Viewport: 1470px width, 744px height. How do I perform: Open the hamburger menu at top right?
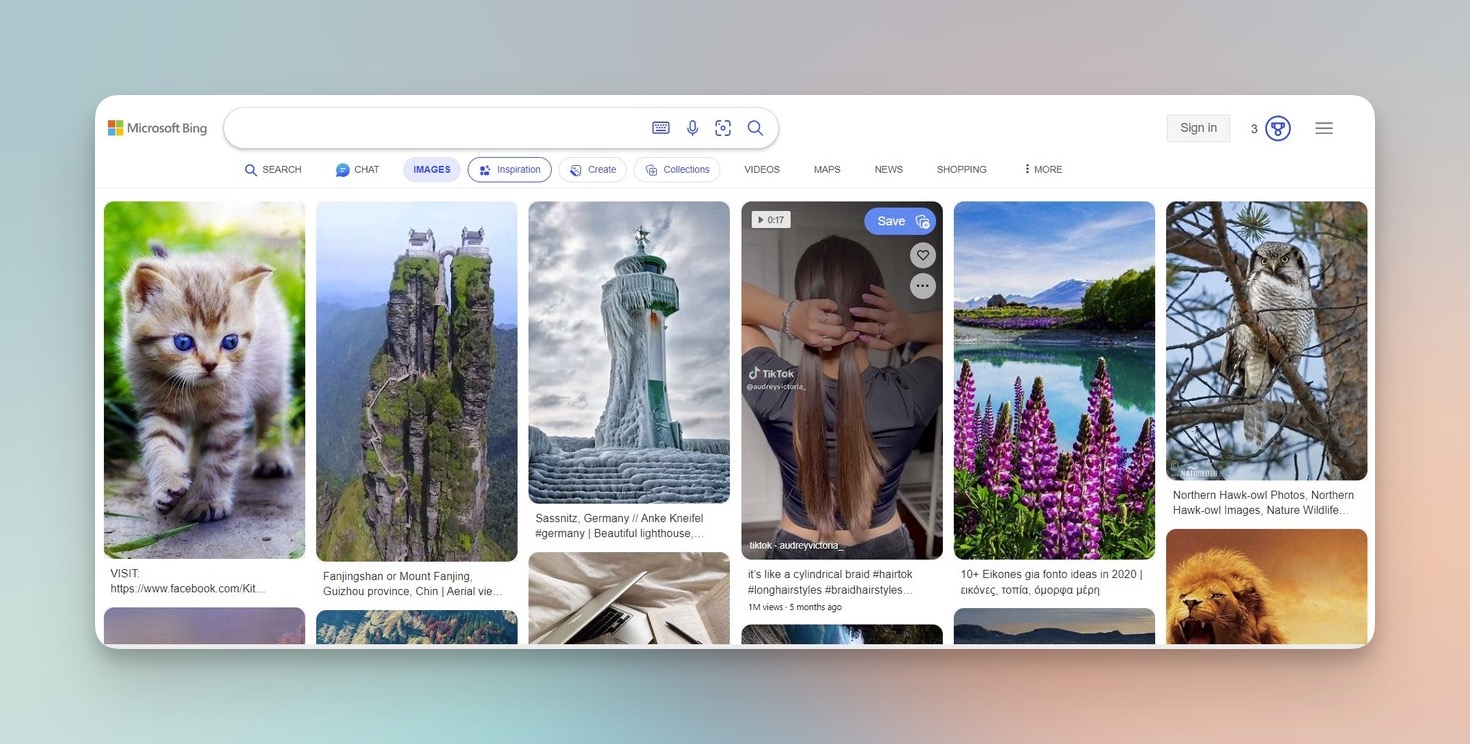click(1324, 127)
